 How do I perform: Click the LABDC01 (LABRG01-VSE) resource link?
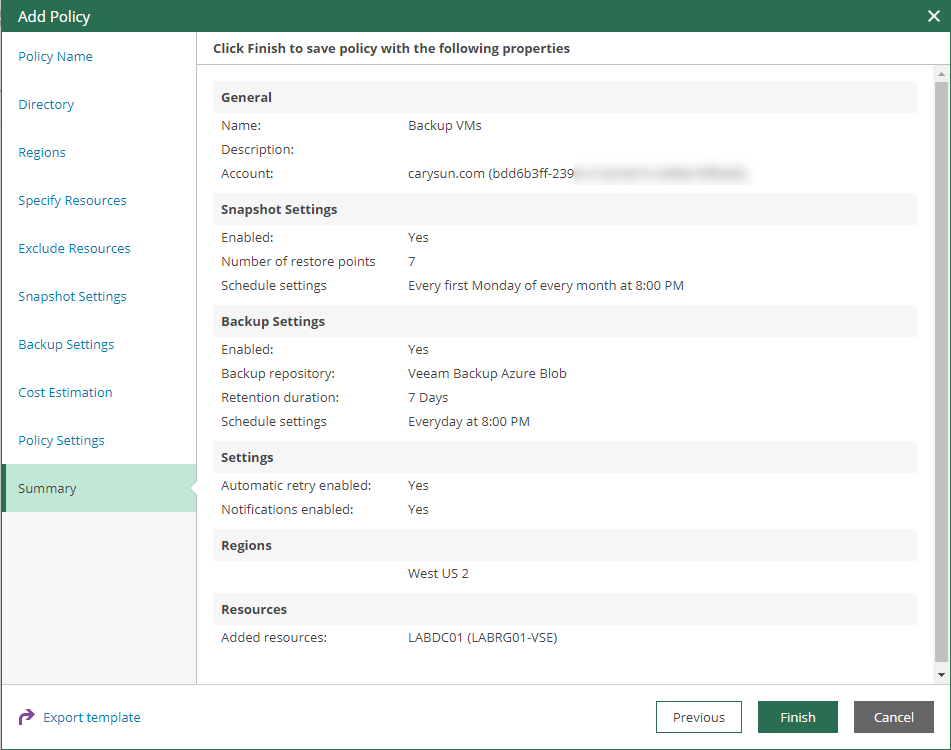pyautogui.click(x=483, y=637)
